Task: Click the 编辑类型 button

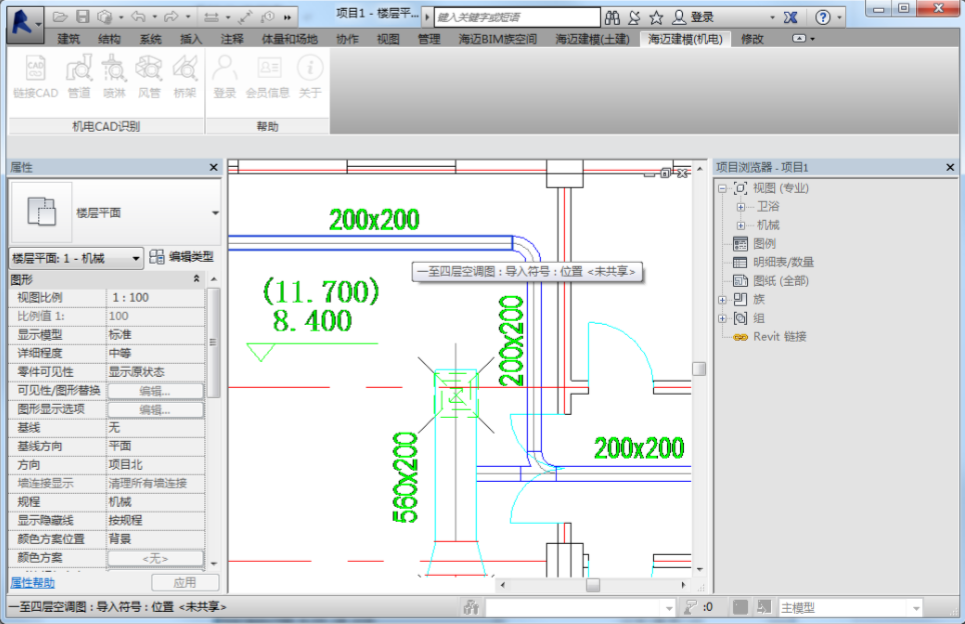Action: [x=182, y=257]
